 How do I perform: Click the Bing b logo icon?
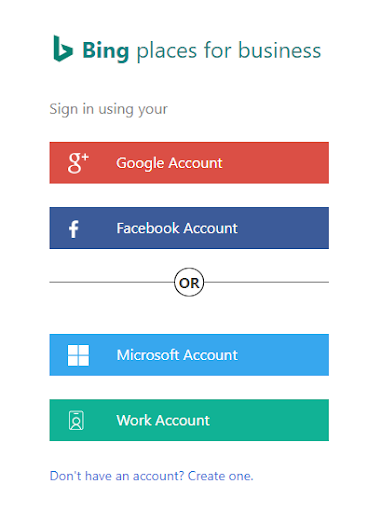pos(63,49)
